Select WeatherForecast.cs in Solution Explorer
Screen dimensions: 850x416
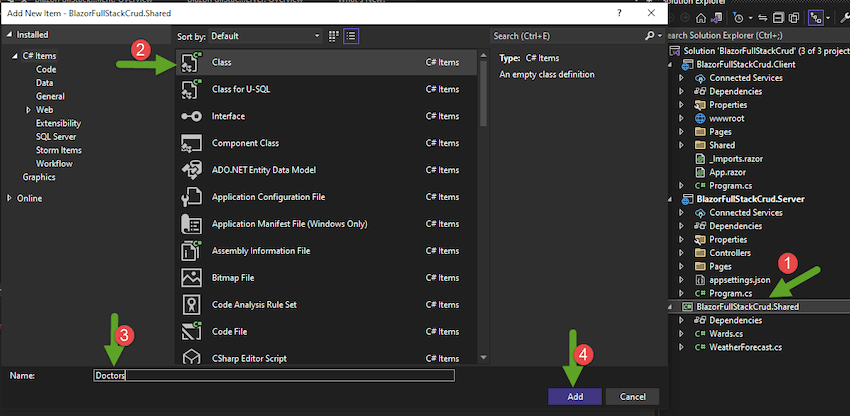[x=745, y=347]
